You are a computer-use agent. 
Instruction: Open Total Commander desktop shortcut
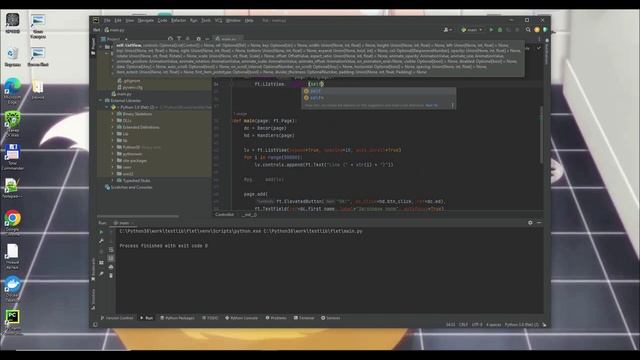[x=12, y=157]
